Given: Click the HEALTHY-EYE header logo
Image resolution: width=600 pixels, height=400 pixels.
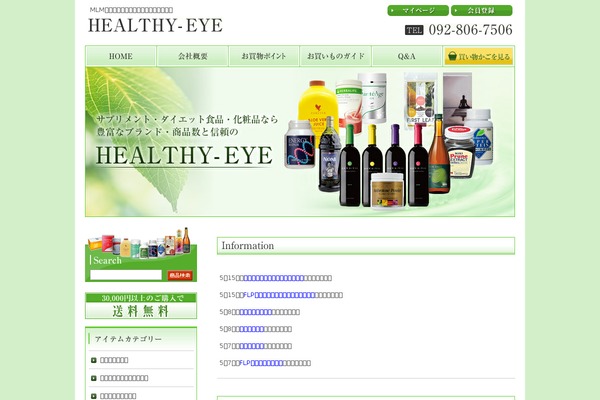Looking at the screenshot, I should 155,25.
